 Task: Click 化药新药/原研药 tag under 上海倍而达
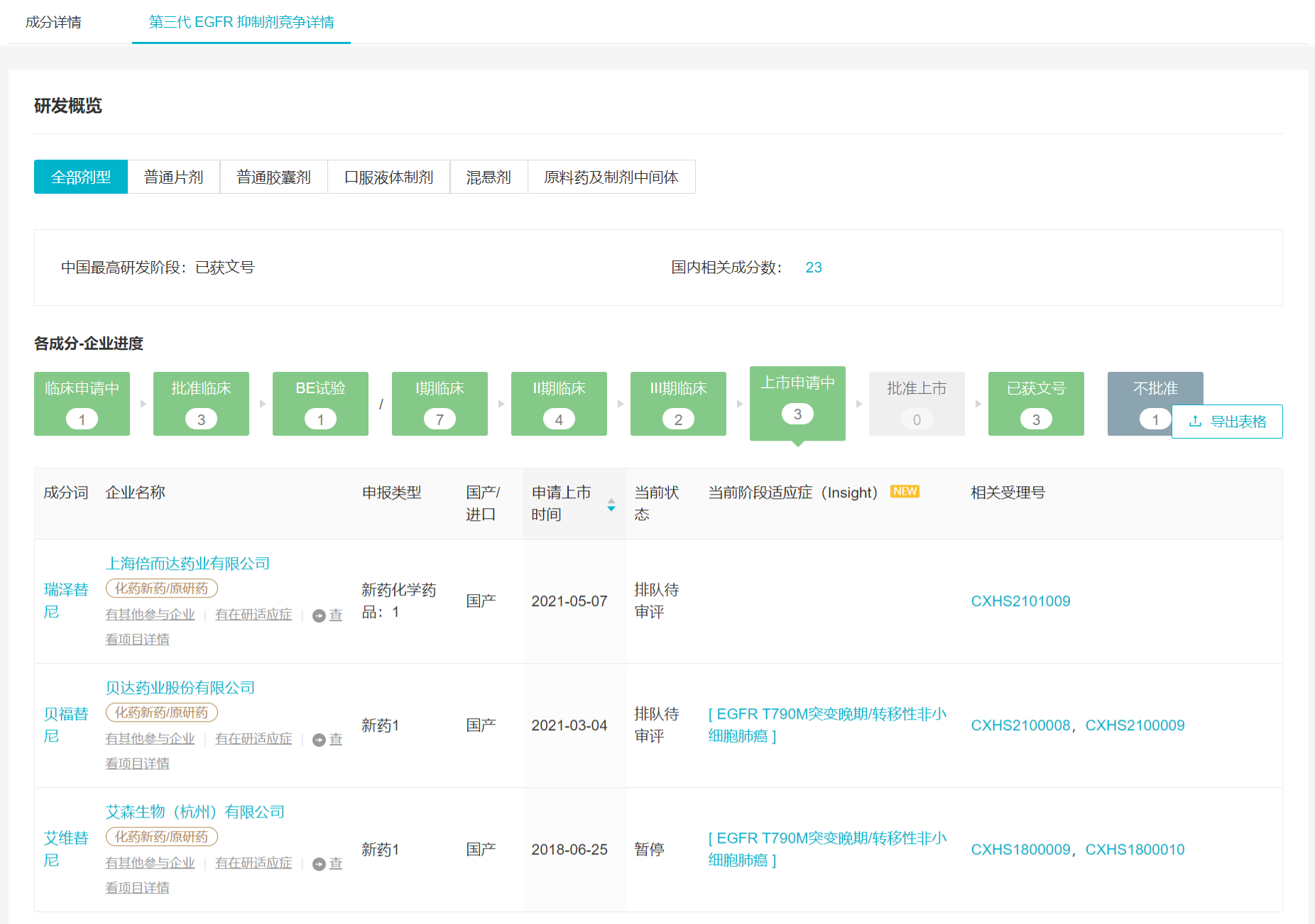(162, 588)
